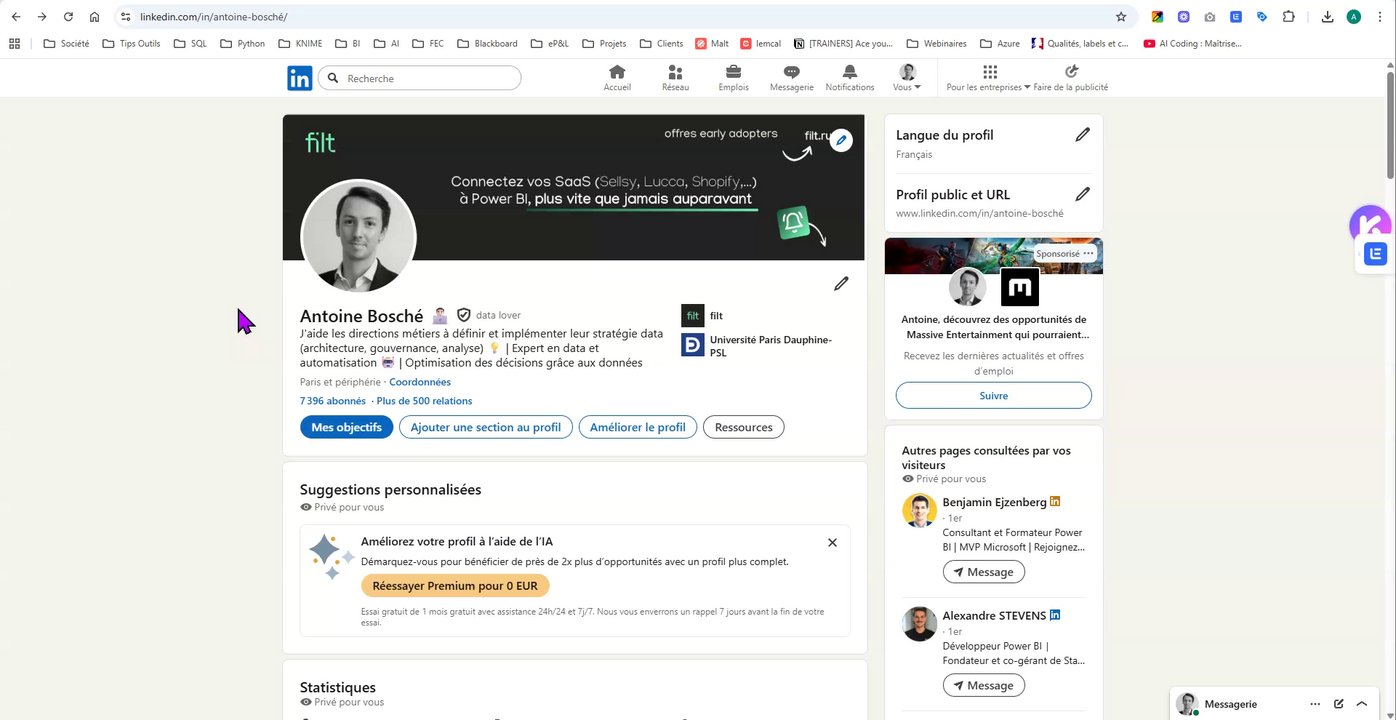Open sponsored ad options three dots
The width and height of the screenshot is (1396, 720).
pyautogui.click(x=1089, y=254)
